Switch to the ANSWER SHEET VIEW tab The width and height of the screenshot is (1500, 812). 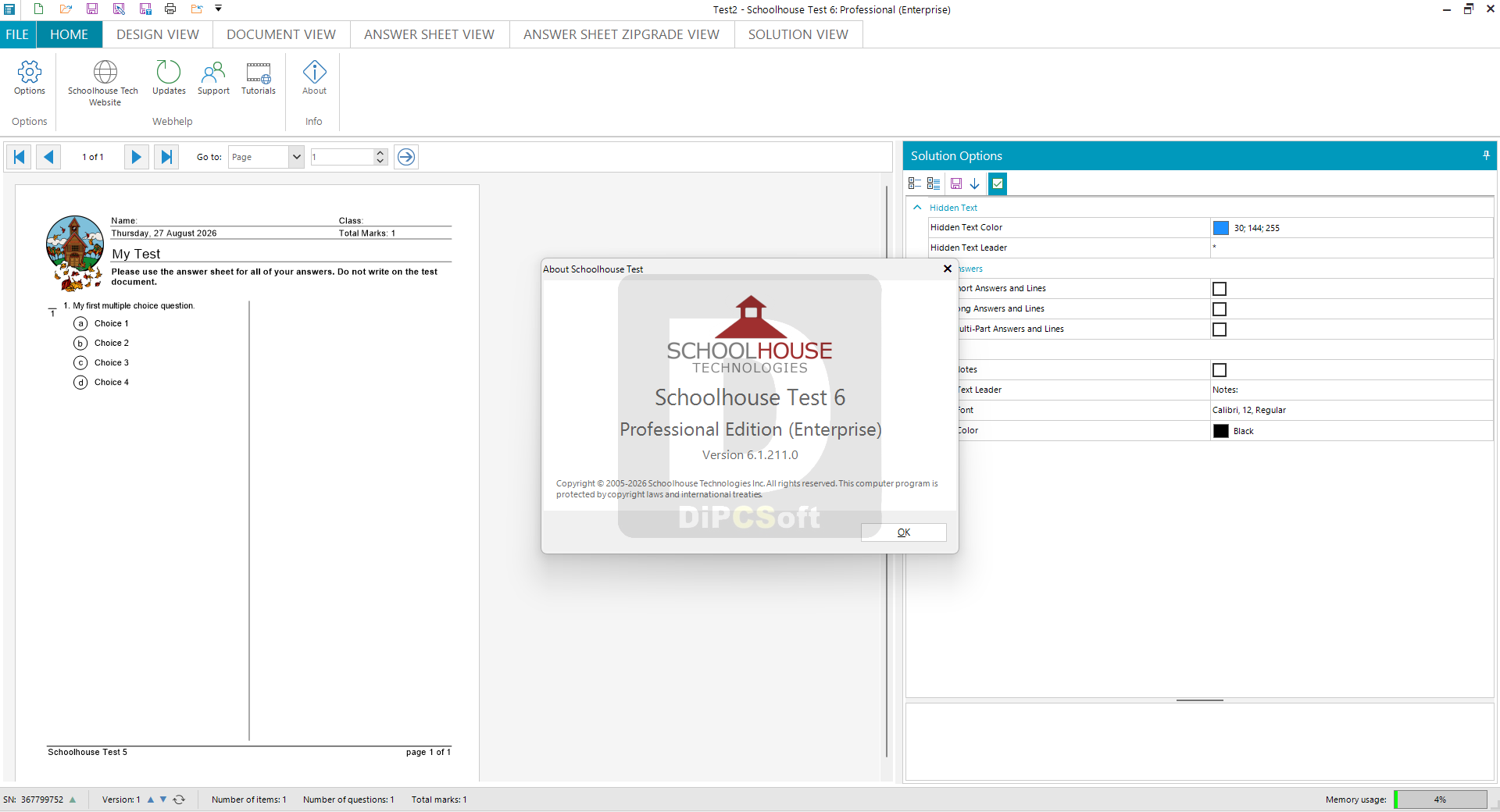(429, 34)
